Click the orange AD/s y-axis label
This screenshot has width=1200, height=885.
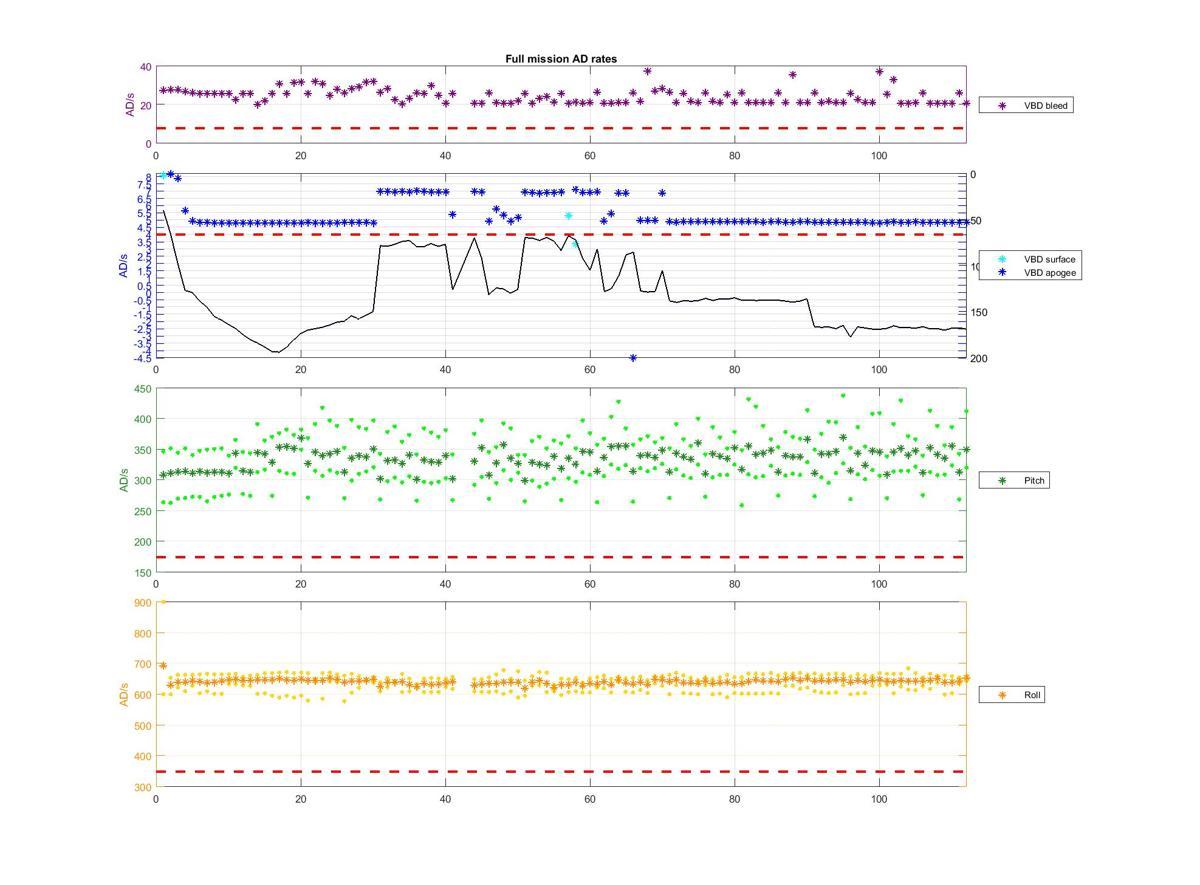coord(125,694)
